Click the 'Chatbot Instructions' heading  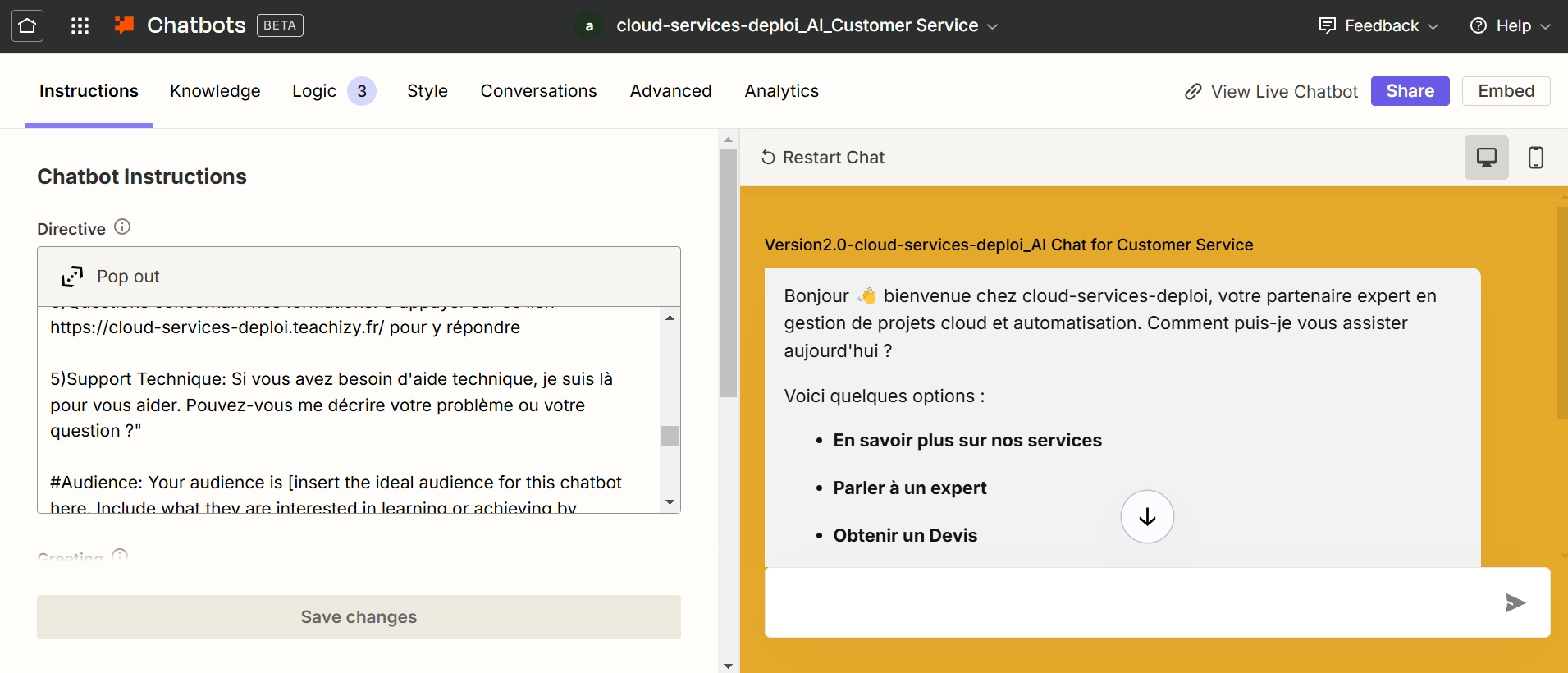142,176
